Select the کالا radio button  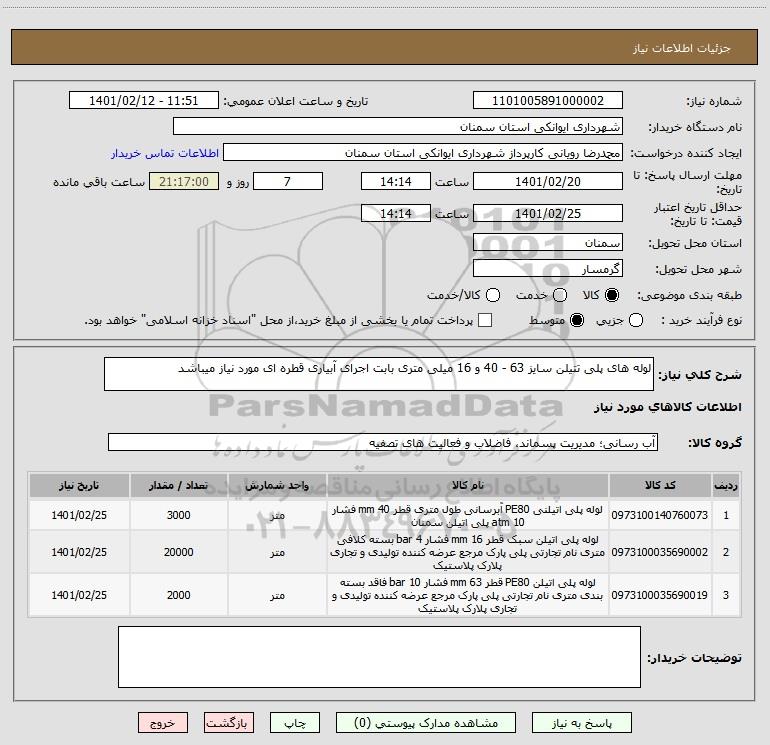coord(612,295)
